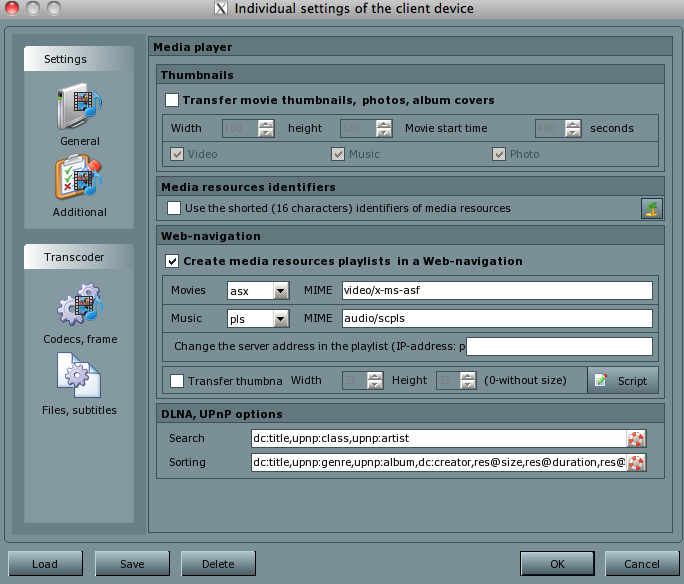The height and width of the screenshot is (584, 684).
Task: Click the Web-navigation Height spinner arrows
Action: click(468, 380)
